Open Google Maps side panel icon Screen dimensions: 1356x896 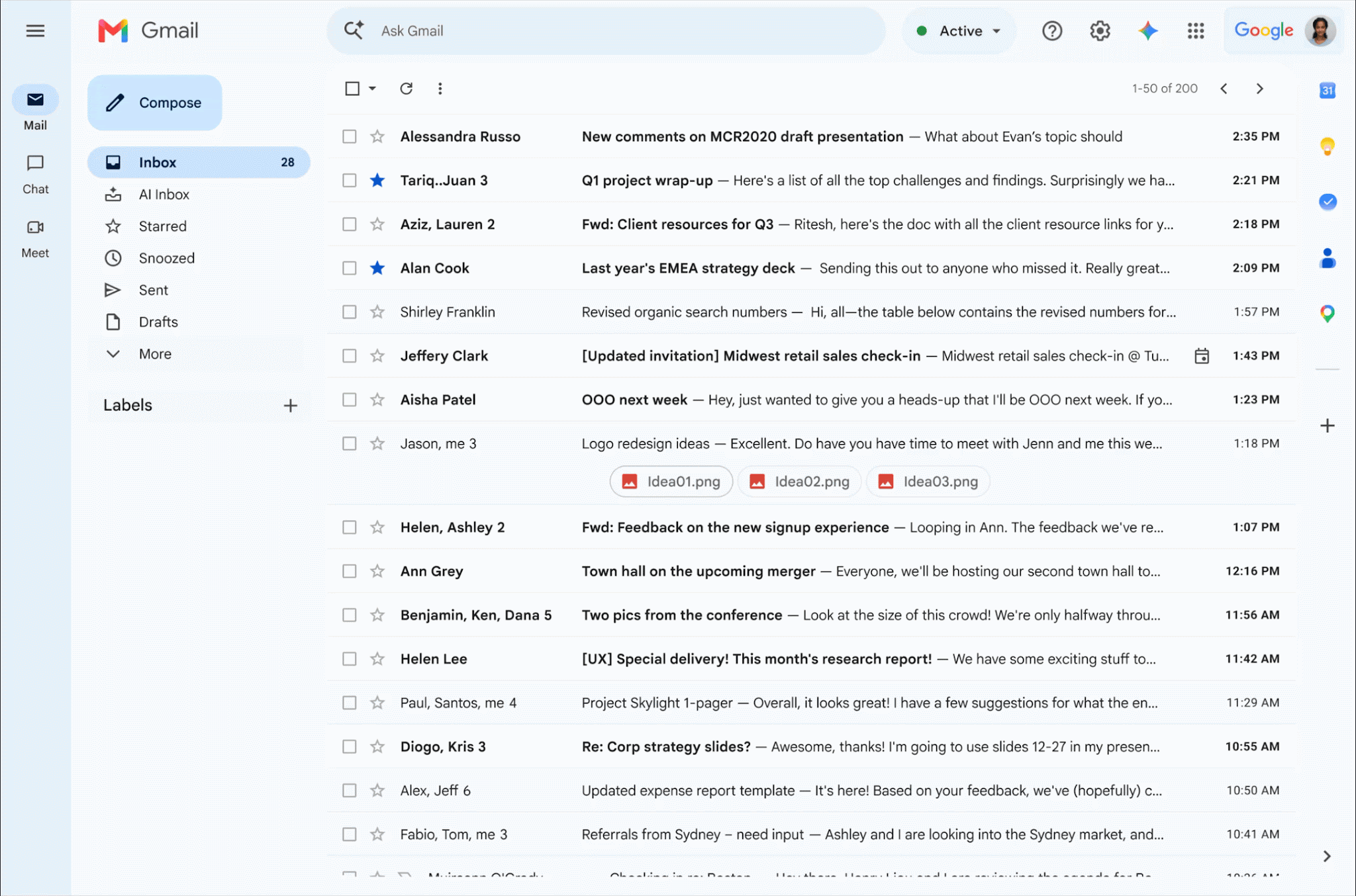pos(1327,314)
